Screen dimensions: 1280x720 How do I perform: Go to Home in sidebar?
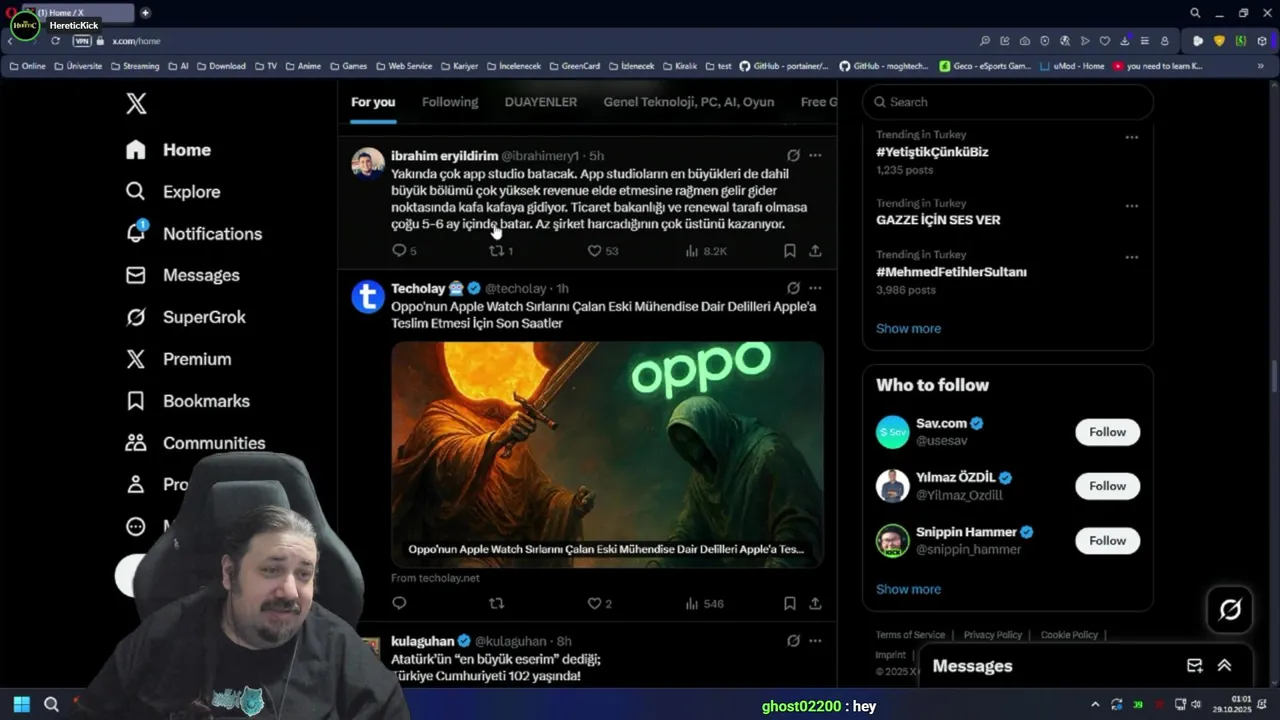(168, 150)
